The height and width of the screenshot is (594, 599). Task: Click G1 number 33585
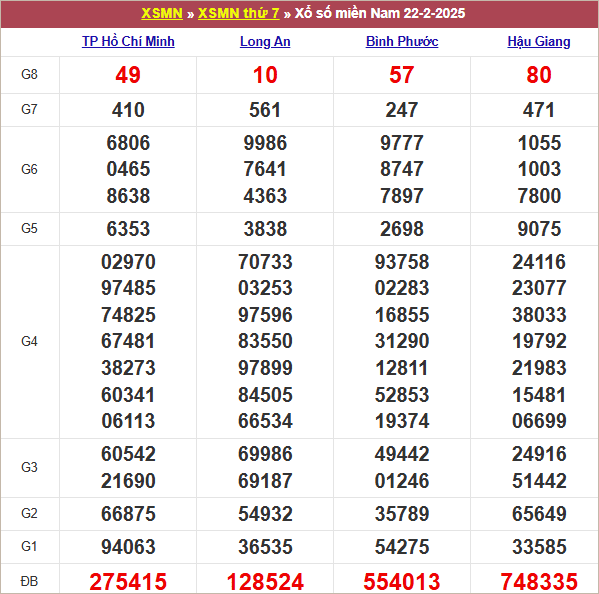(539, 547)
